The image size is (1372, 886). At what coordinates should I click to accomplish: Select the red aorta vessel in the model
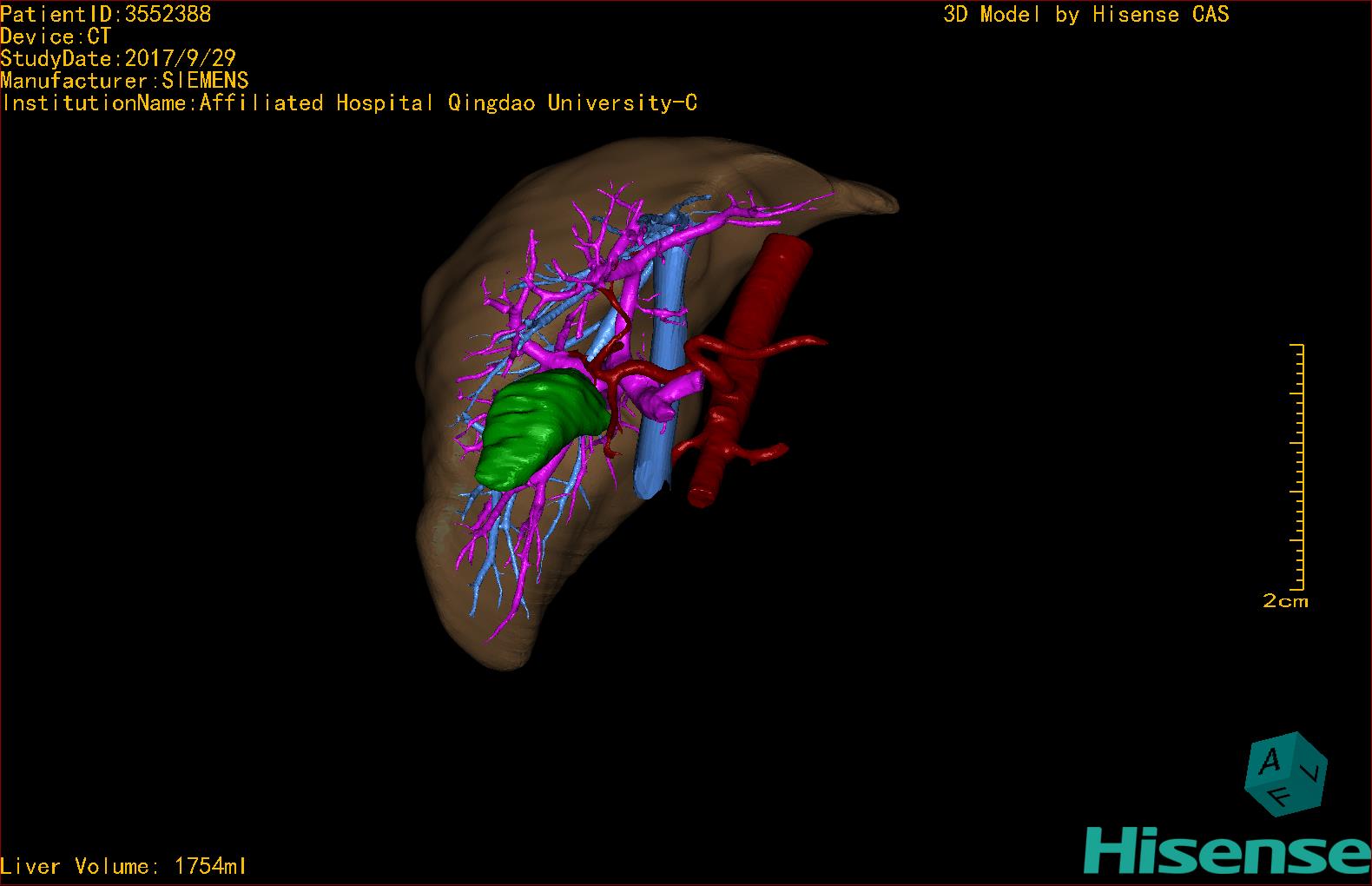click(x=749, y=369)
